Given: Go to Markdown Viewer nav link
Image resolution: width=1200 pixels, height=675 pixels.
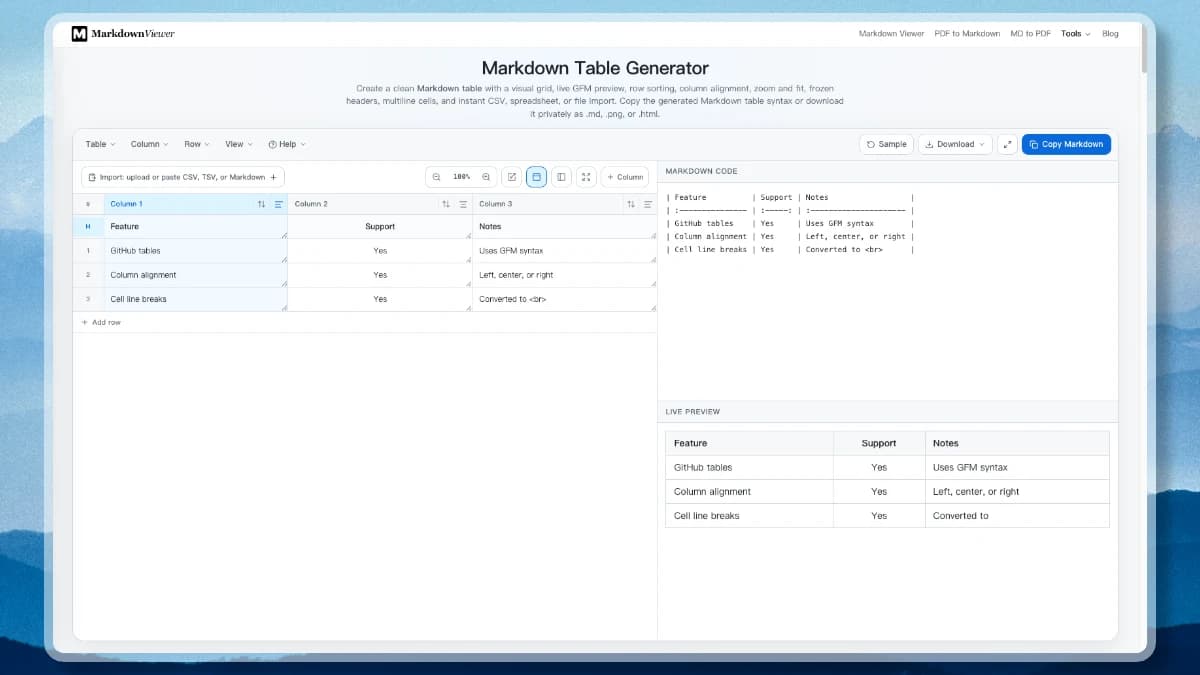Looking at the screenshot, I should click(891, 33).
